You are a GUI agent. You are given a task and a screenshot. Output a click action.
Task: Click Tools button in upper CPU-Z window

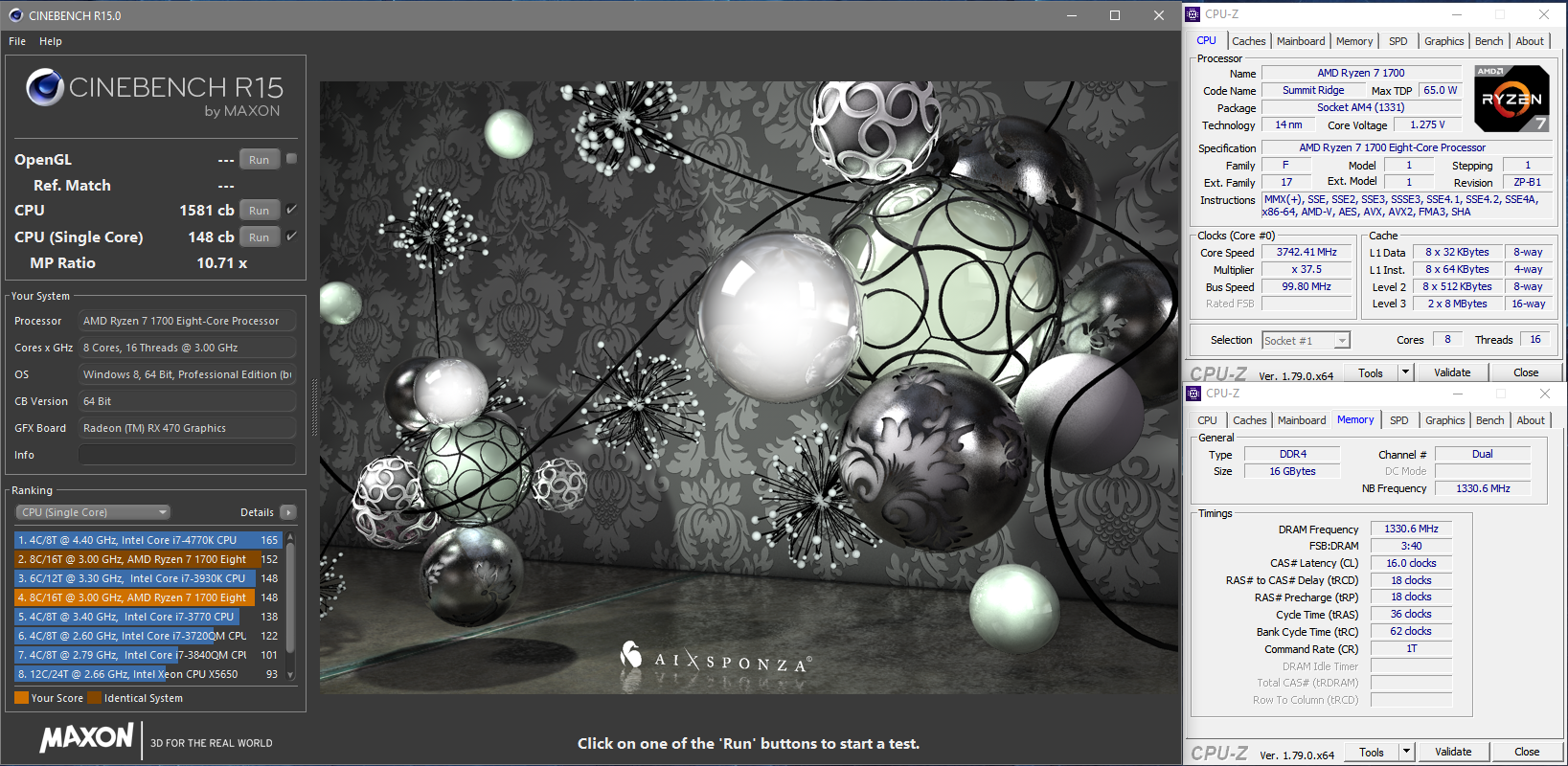pyautogui.click(x=1371, y=372)
